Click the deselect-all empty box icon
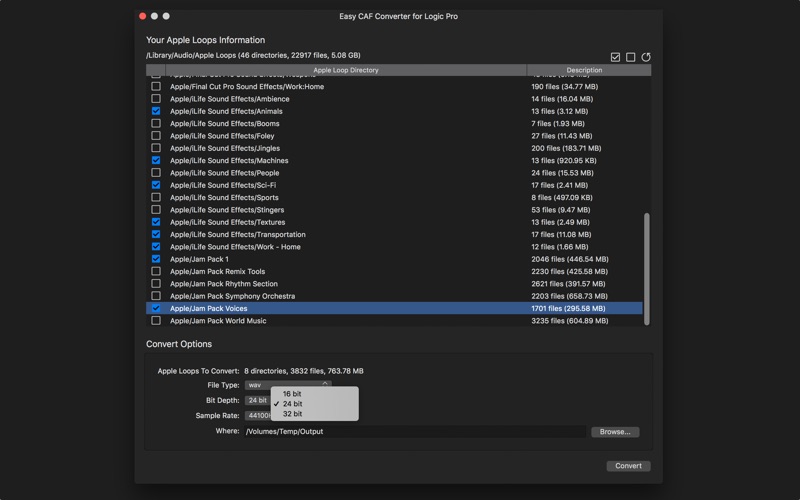This screenshot has width=800, height=500. 631,57
